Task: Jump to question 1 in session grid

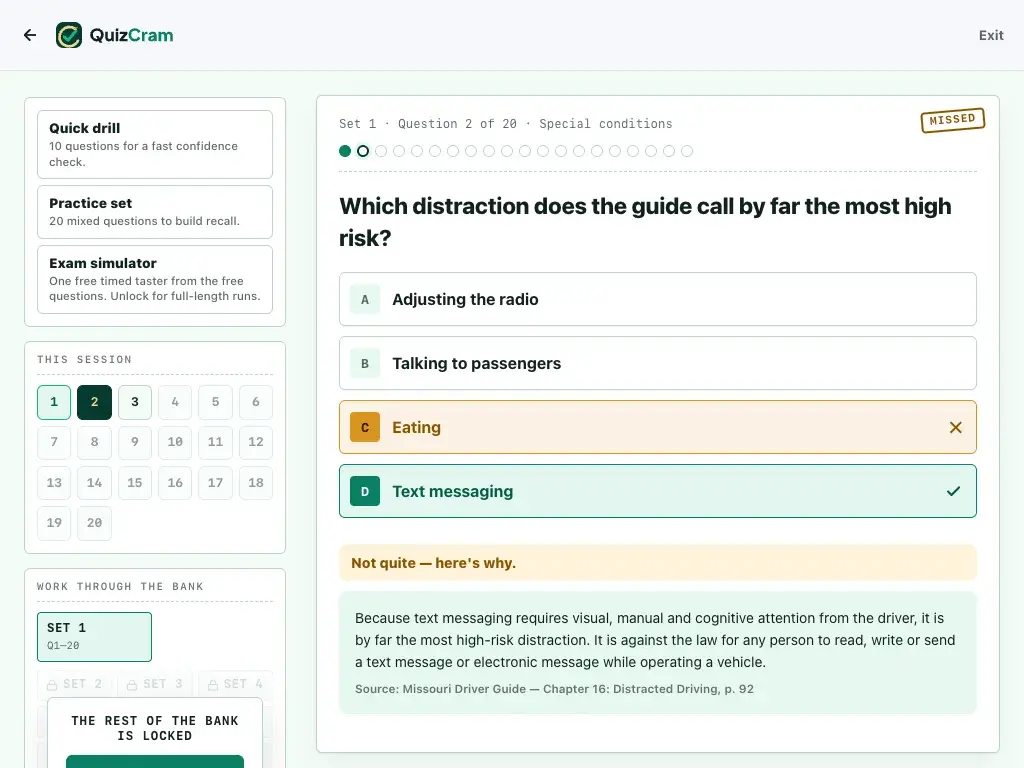Action: coord(54,402)
